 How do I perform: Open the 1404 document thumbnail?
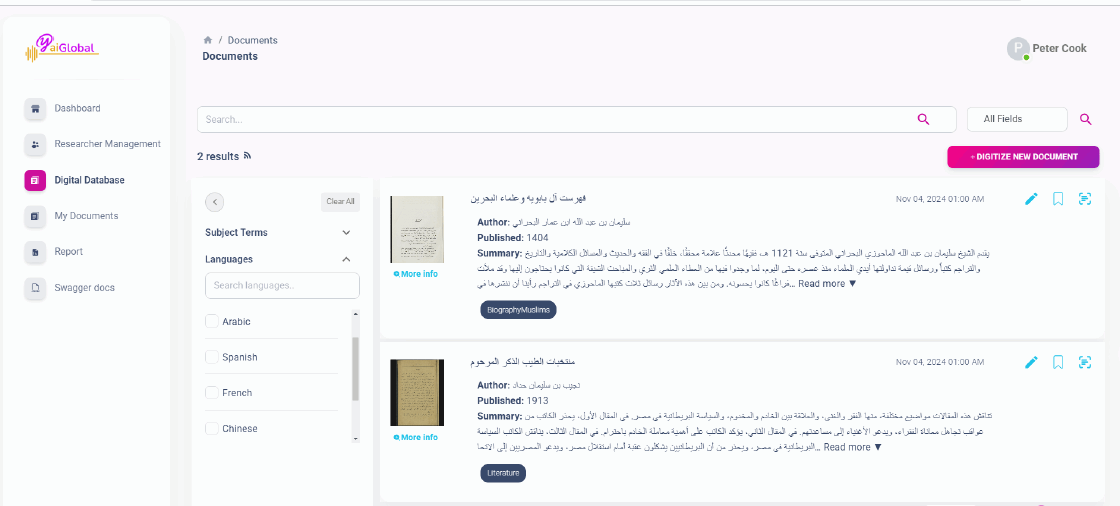(416, 229)
